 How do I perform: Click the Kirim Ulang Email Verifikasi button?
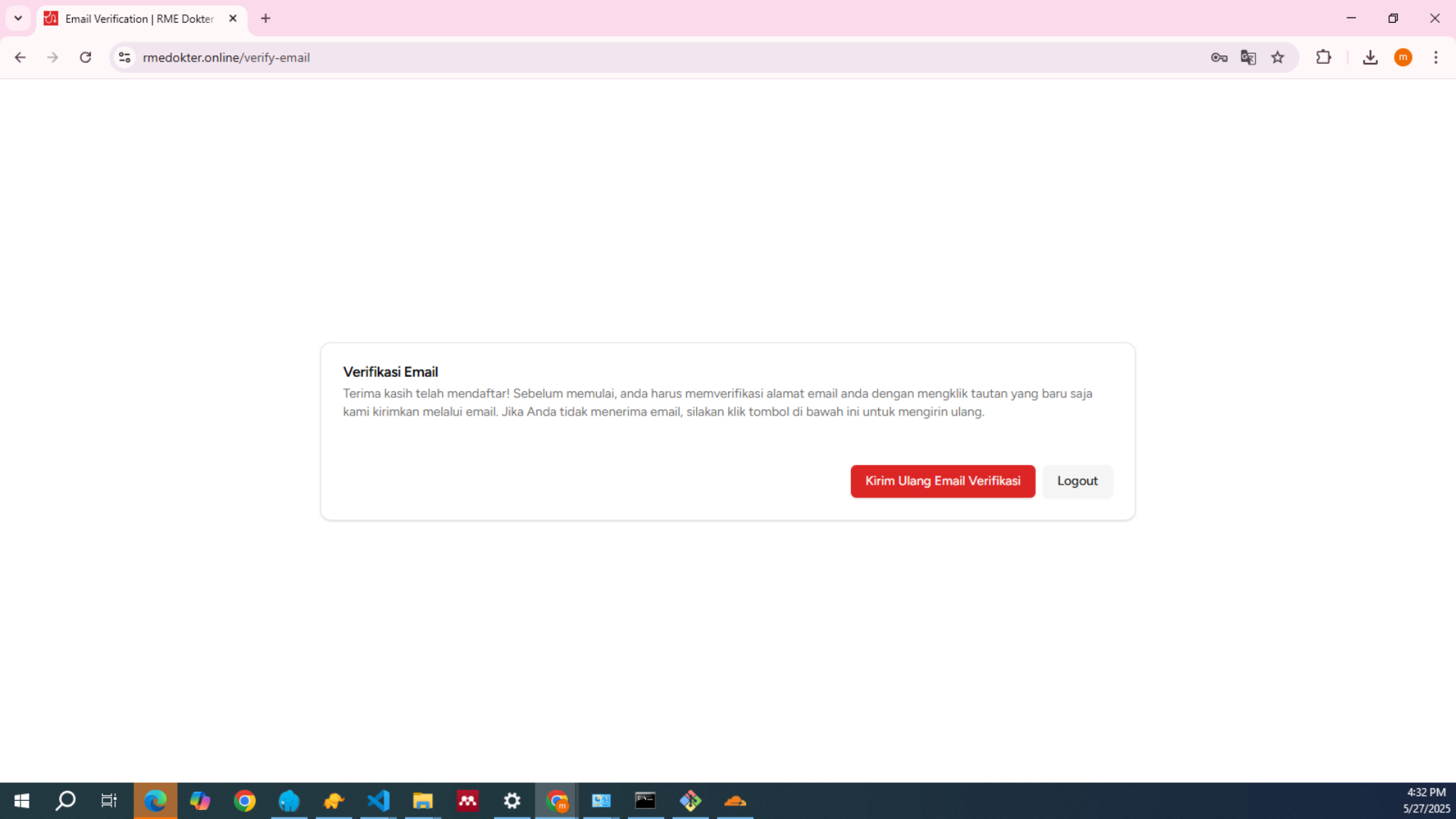(x=943, y=481)
